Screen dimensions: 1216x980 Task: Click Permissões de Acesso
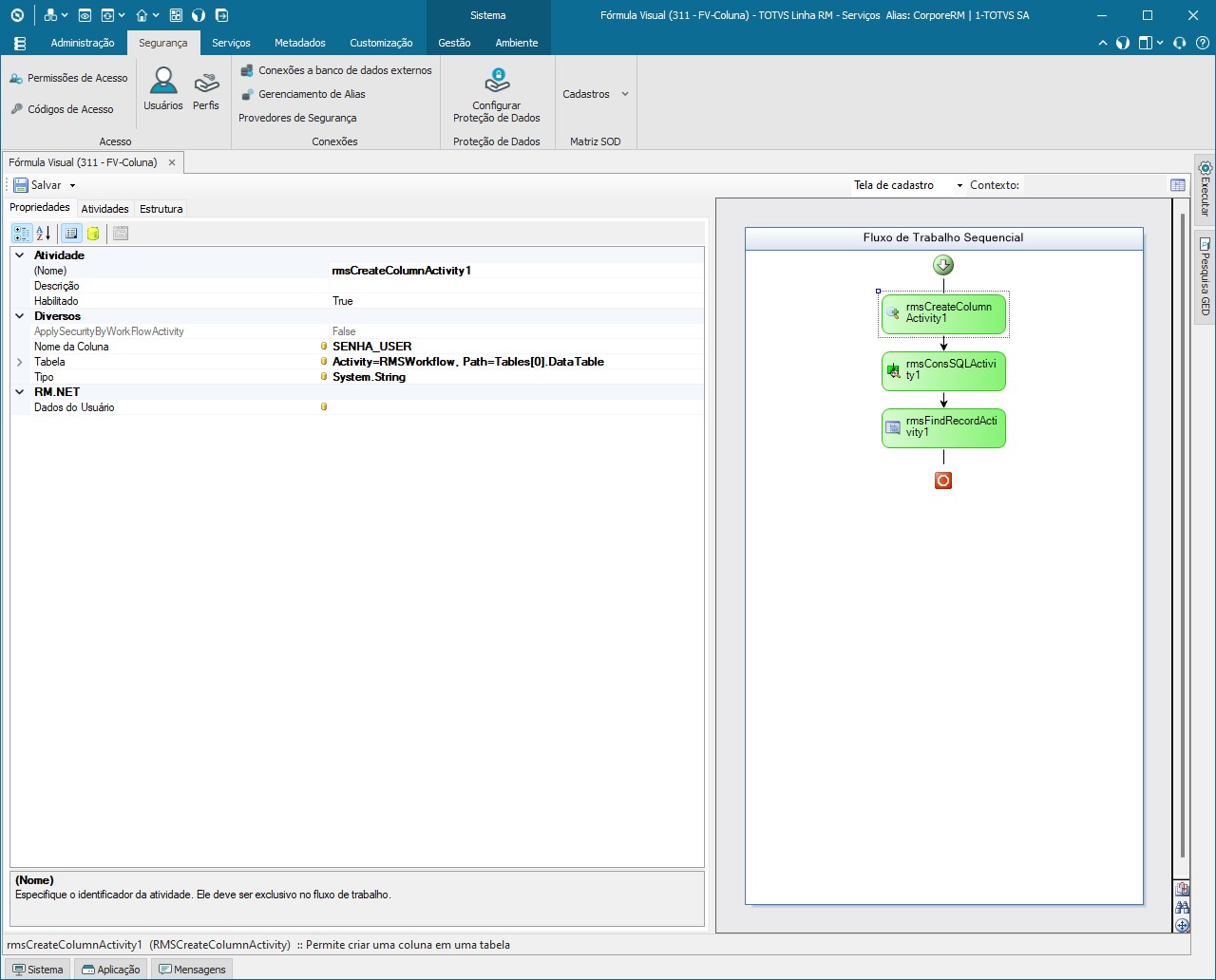[x=68, y=78]
